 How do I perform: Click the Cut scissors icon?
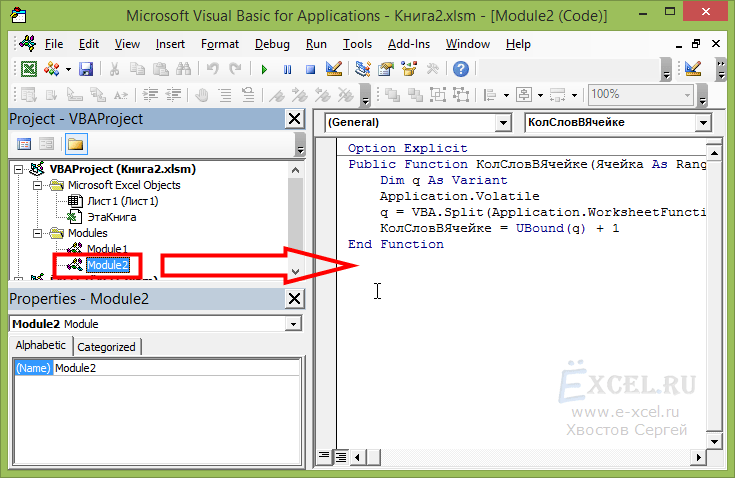[114, 69]
